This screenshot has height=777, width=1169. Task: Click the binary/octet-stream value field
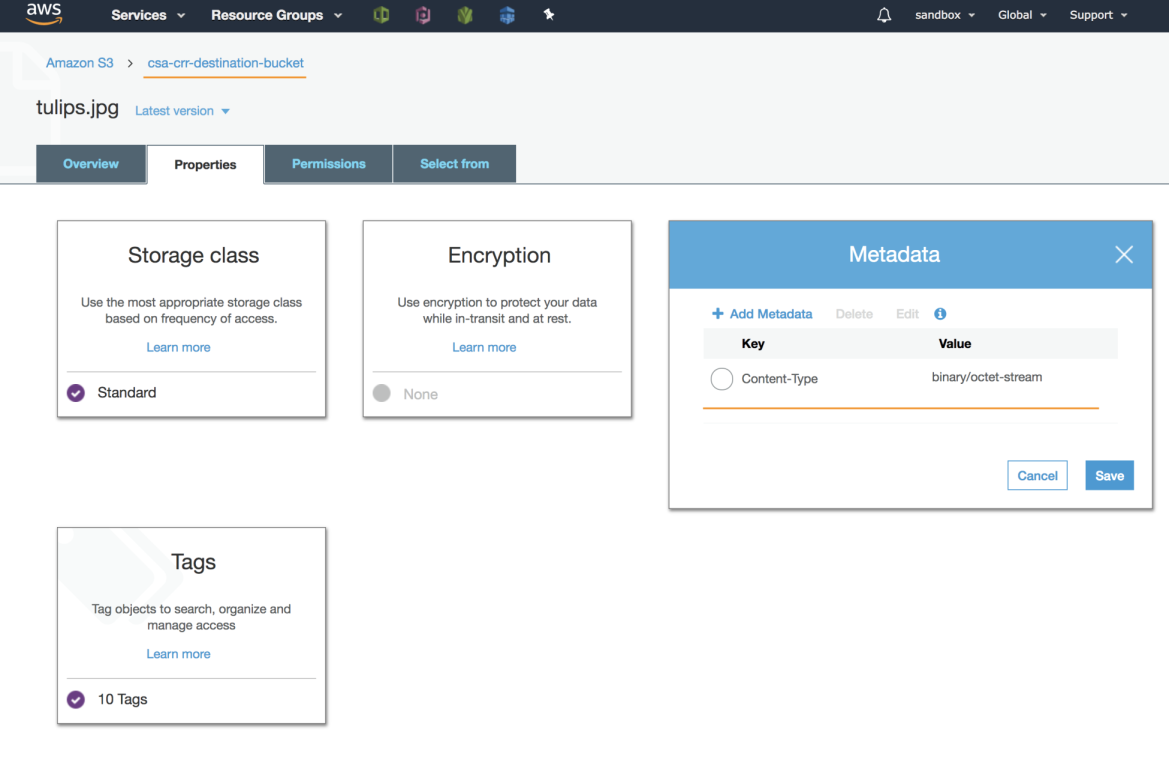985,378
